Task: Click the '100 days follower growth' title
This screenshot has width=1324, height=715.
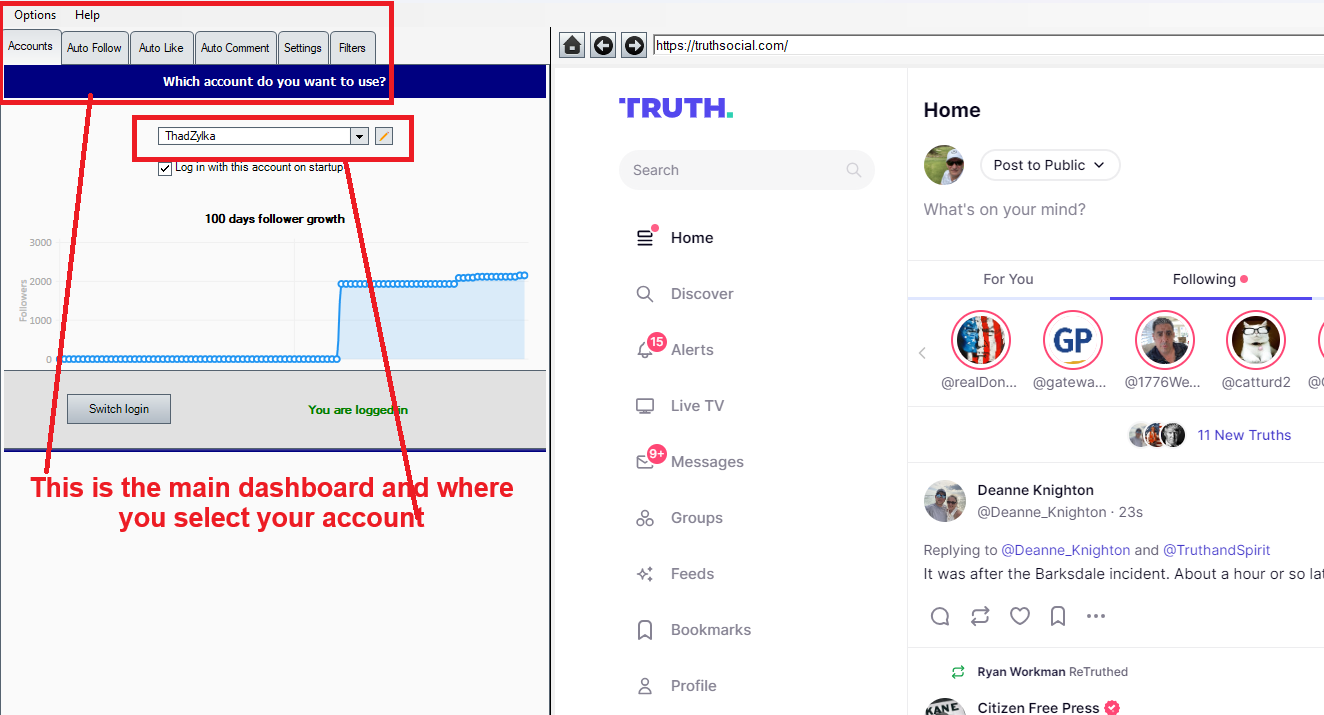Action: 275,219
